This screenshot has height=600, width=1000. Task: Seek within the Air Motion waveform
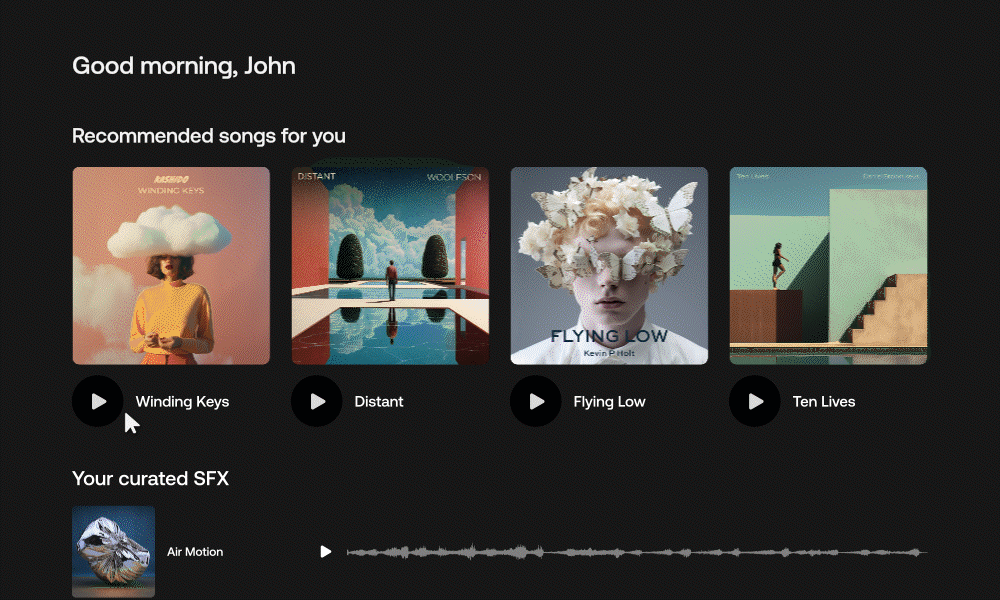636,552
